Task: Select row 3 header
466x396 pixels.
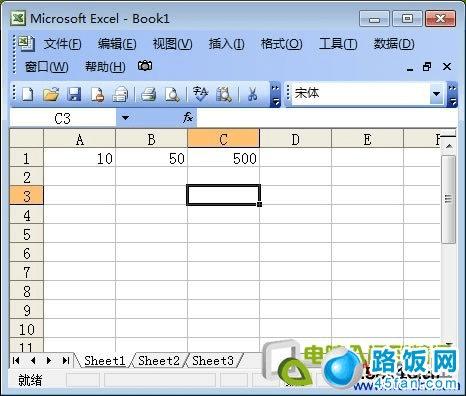Action: pyautogui.click(x=27, y=196)
